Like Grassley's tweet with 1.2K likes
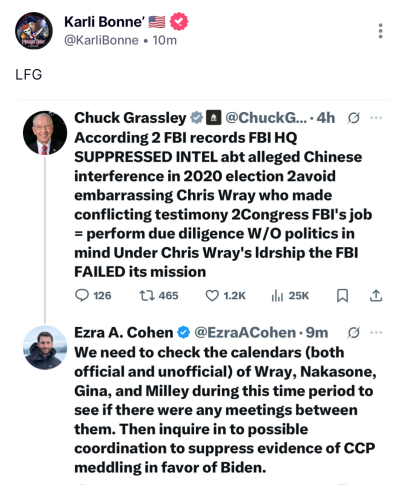Image resolution: width=407 pixels, height=500 pixels. pos(225,296)
